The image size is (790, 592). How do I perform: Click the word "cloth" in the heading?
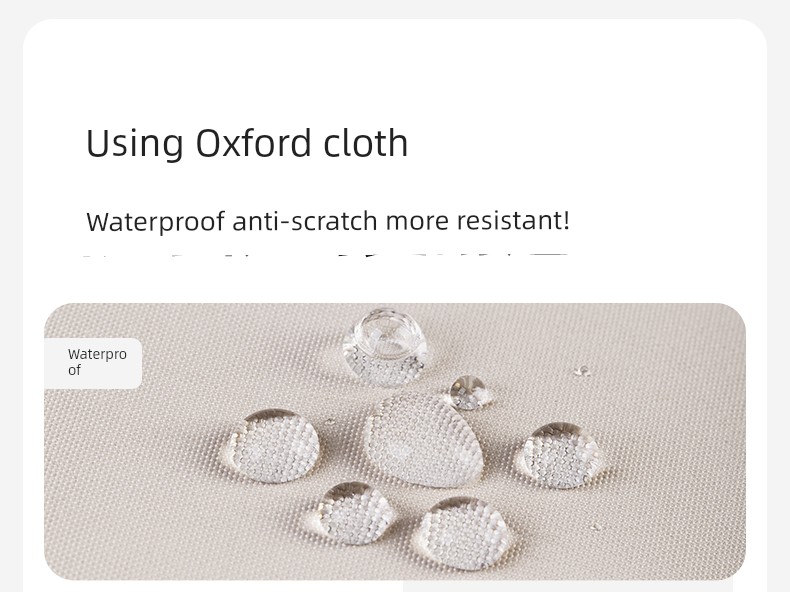coord(366,144)
